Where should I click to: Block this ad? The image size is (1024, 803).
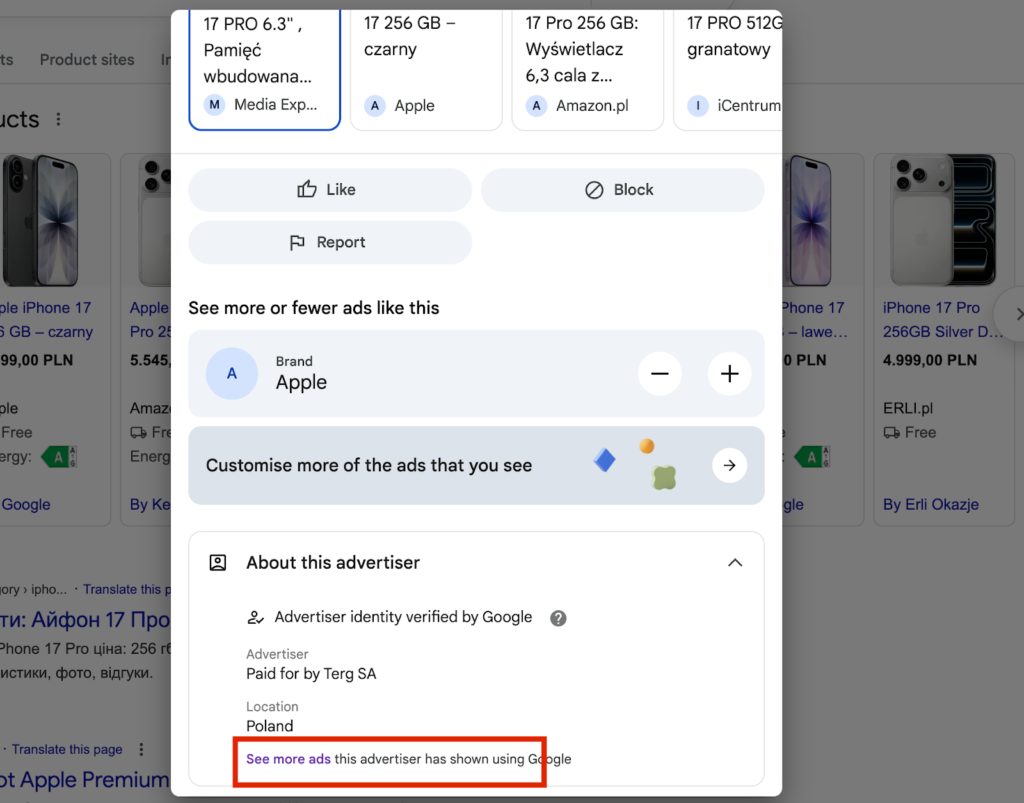[622, 190]
